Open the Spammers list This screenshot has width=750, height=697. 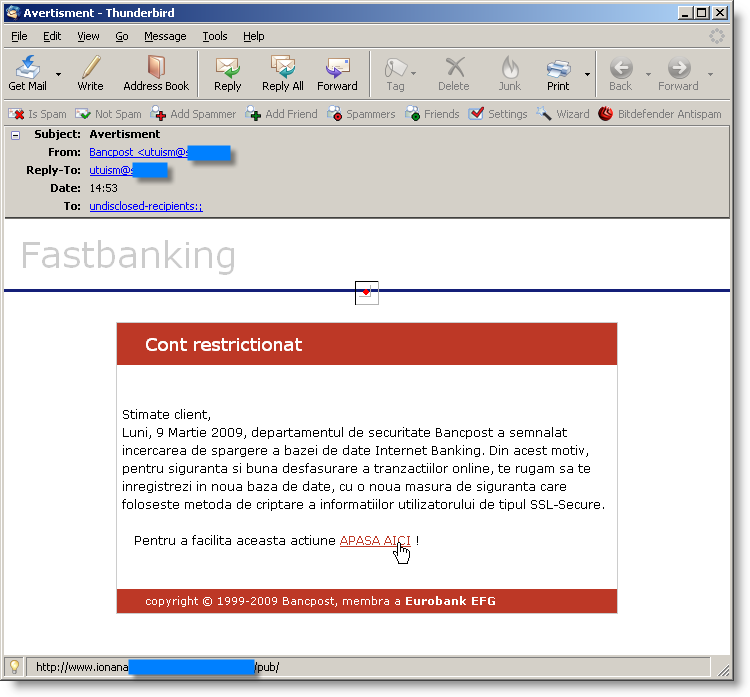(x=362, y=114)
